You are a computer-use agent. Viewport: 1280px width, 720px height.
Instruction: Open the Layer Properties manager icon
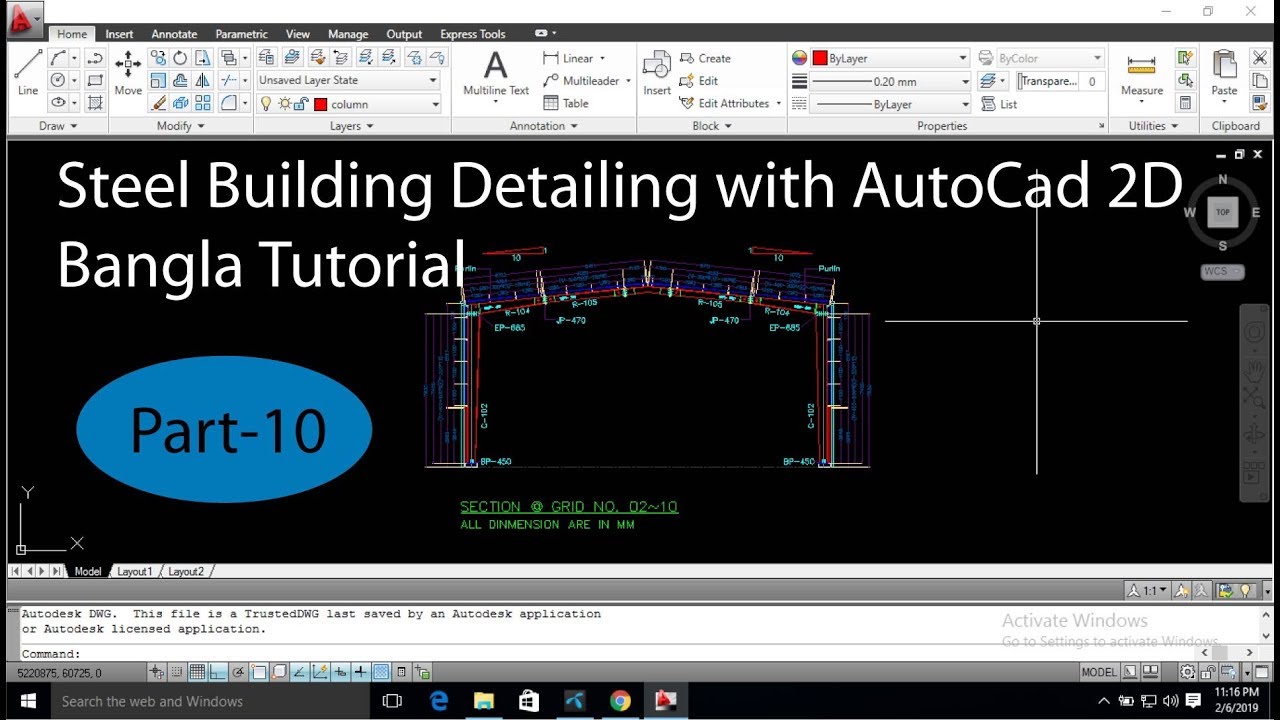(266, 57)
